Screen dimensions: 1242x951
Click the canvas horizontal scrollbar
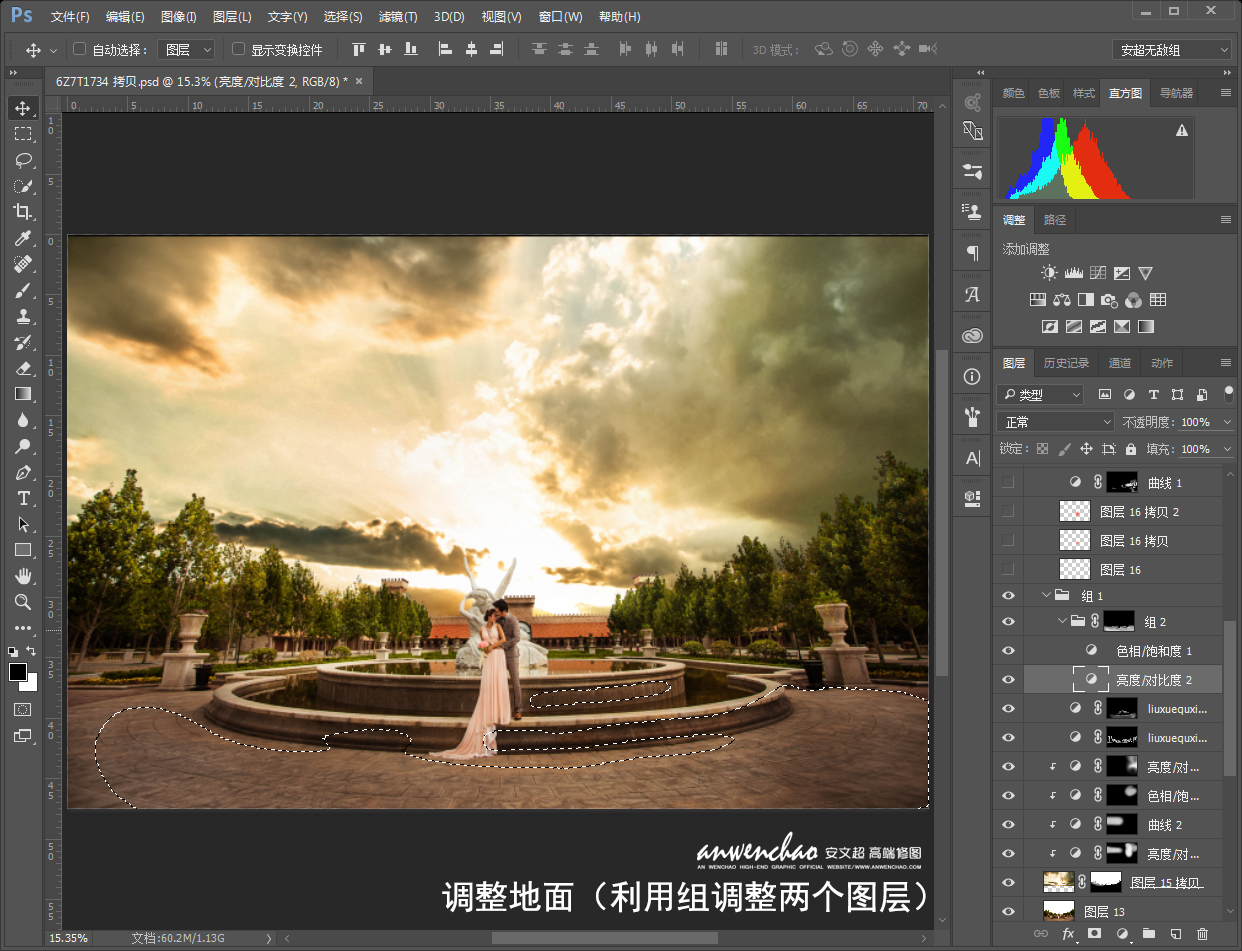(x=604, y=938)
